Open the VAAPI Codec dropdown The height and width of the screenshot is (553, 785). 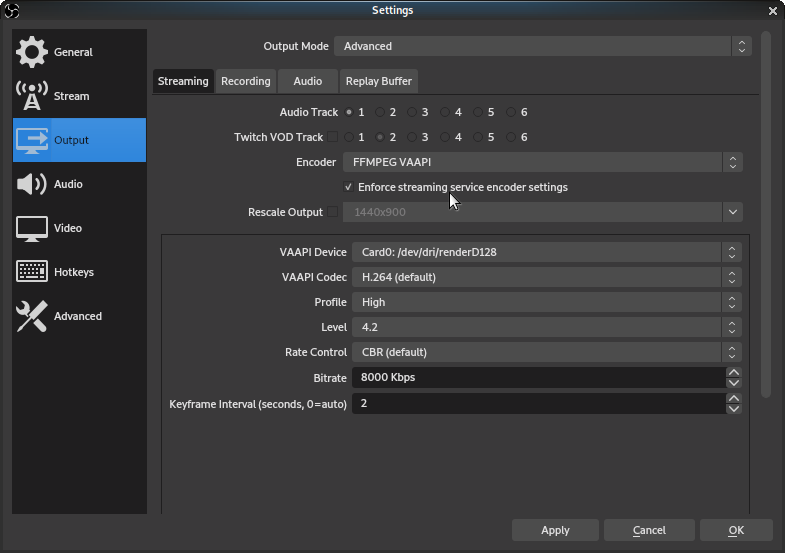547,277
